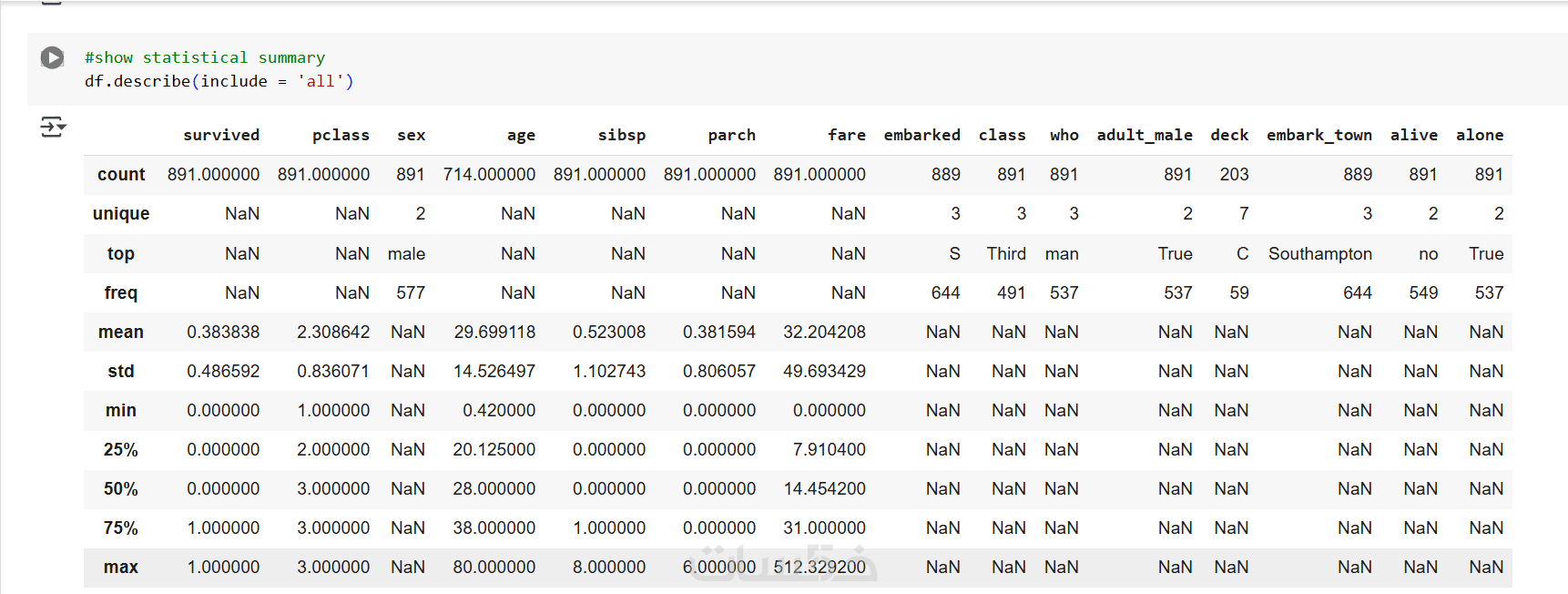
Task: Select the 'embark_town' column header
Action: [1319, 135]
